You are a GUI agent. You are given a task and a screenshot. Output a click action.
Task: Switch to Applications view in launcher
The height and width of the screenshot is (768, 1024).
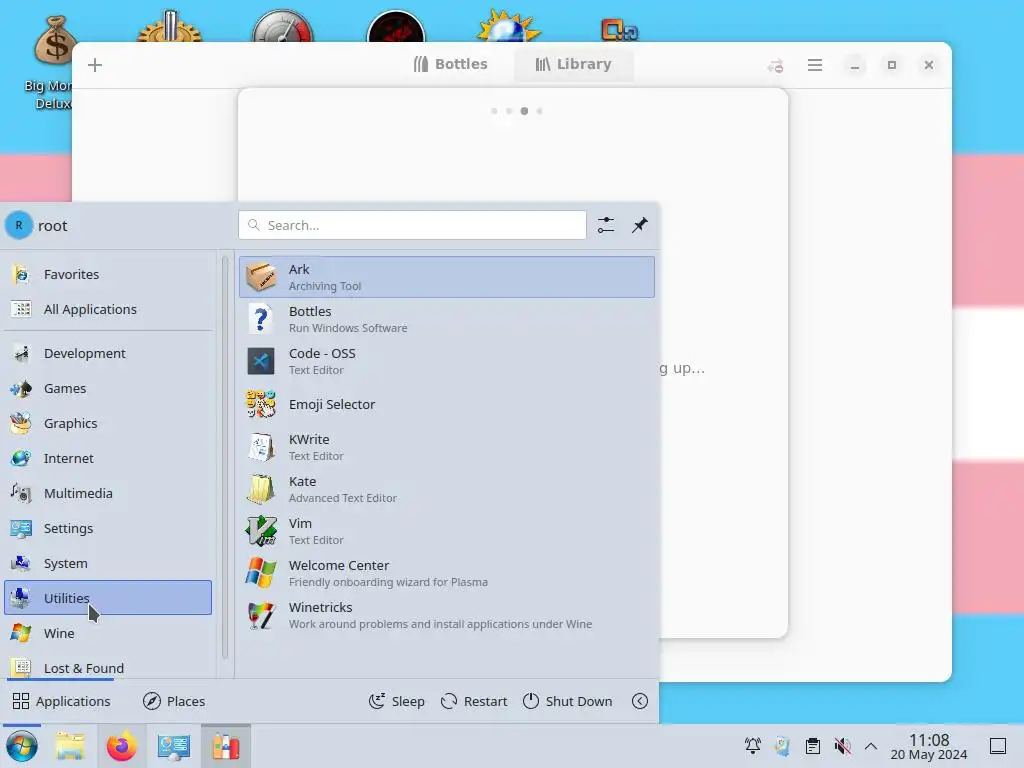[x=62, y=701]
